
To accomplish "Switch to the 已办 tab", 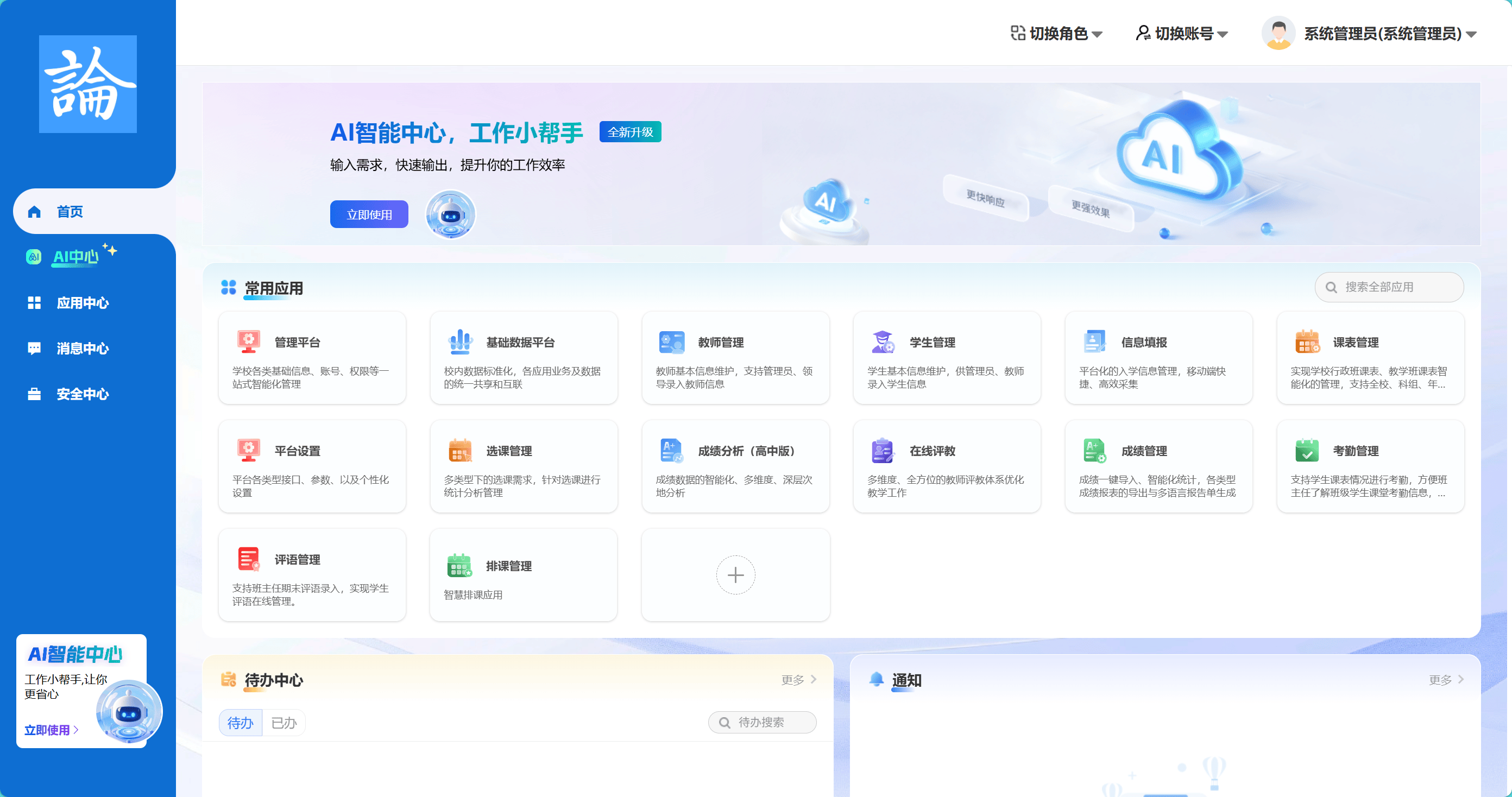I will [283, 723].
